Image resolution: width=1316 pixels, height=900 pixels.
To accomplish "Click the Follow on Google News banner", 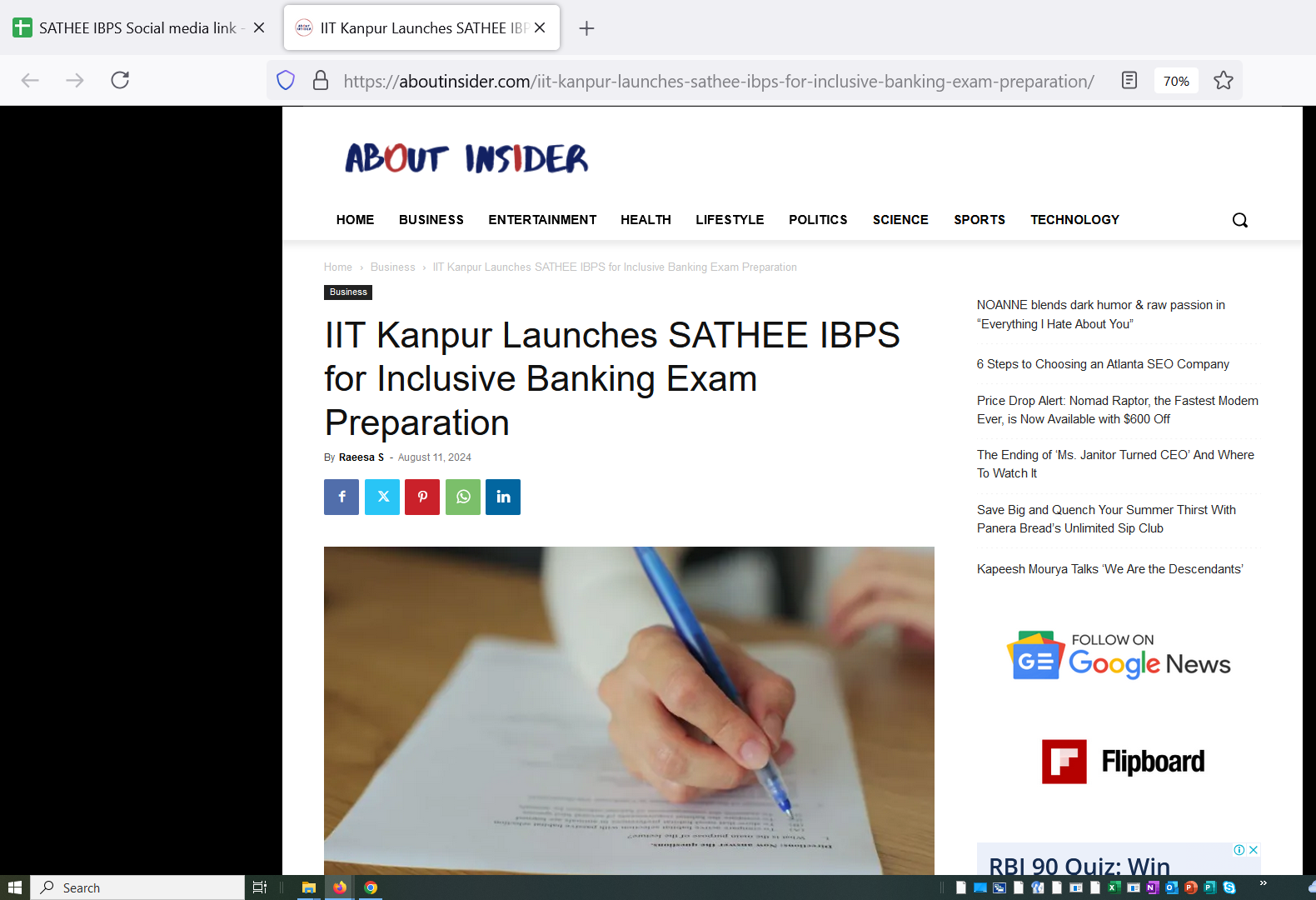I will click(x=1118, y=656).
